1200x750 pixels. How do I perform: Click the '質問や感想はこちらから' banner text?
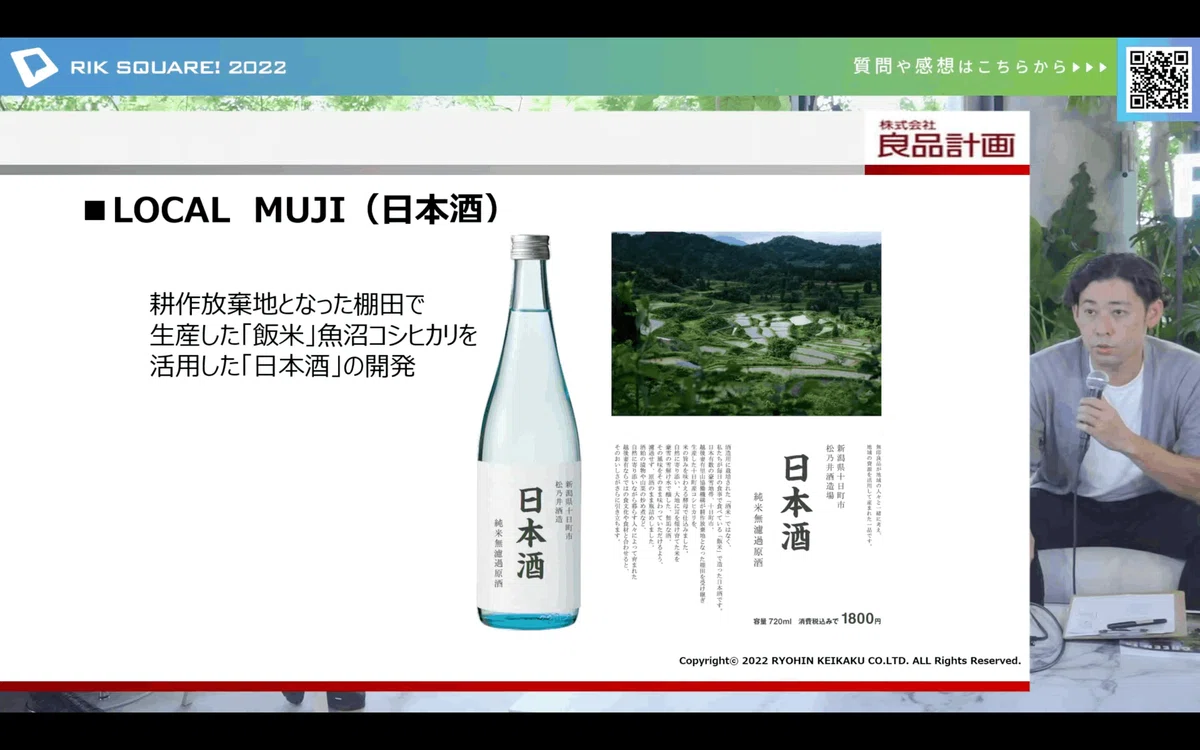960,67
